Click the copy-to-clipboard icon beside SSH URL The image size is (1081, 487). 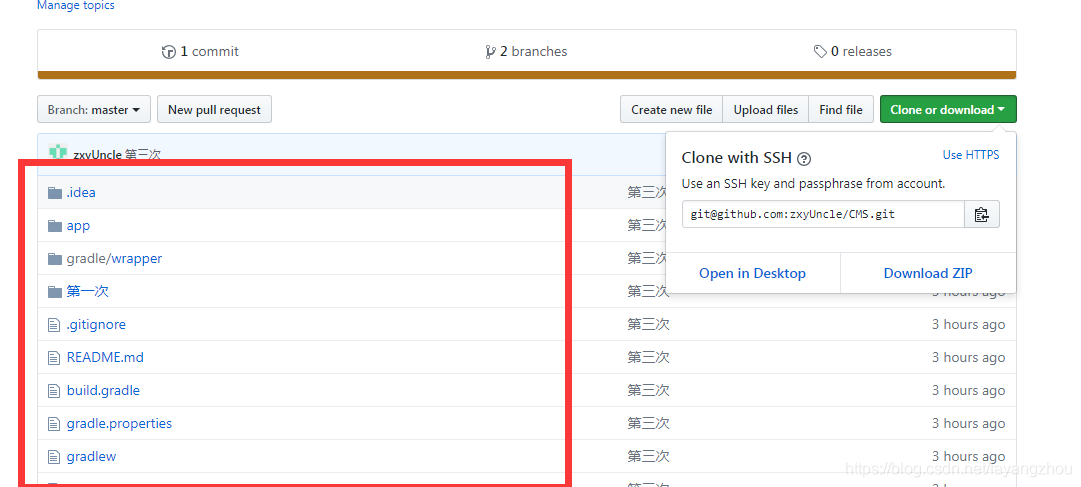click(x=982, y=215)
